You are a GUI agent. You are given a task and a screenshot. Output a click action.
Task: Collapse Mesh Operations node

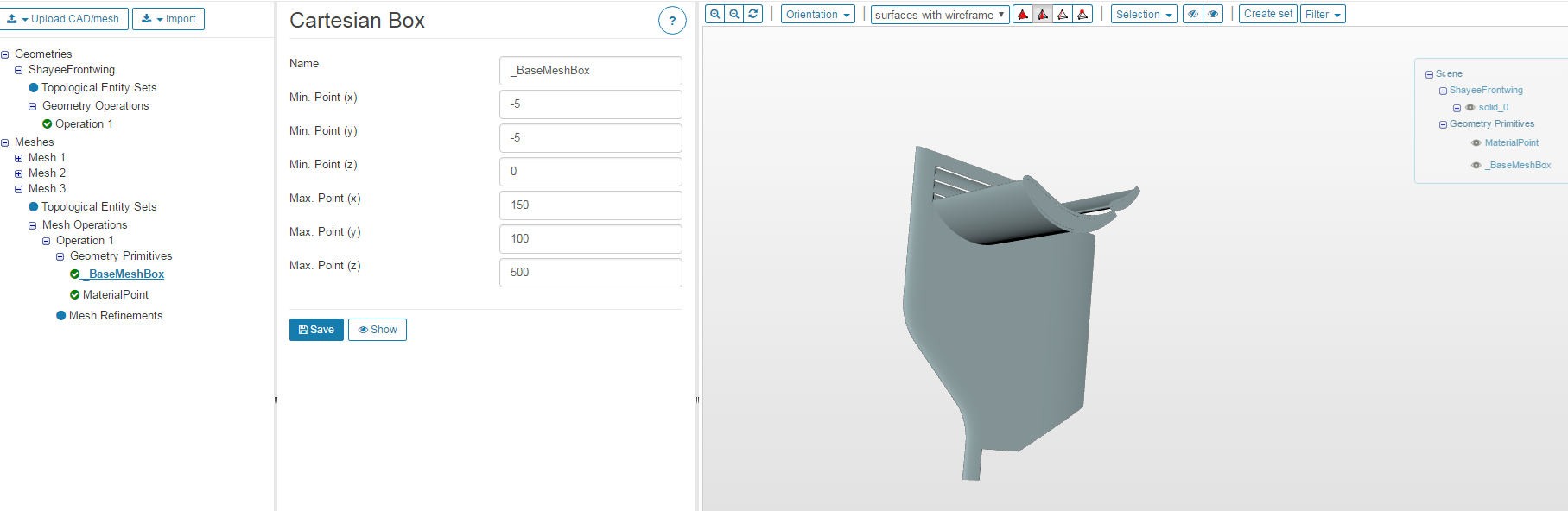pos(33,225)
